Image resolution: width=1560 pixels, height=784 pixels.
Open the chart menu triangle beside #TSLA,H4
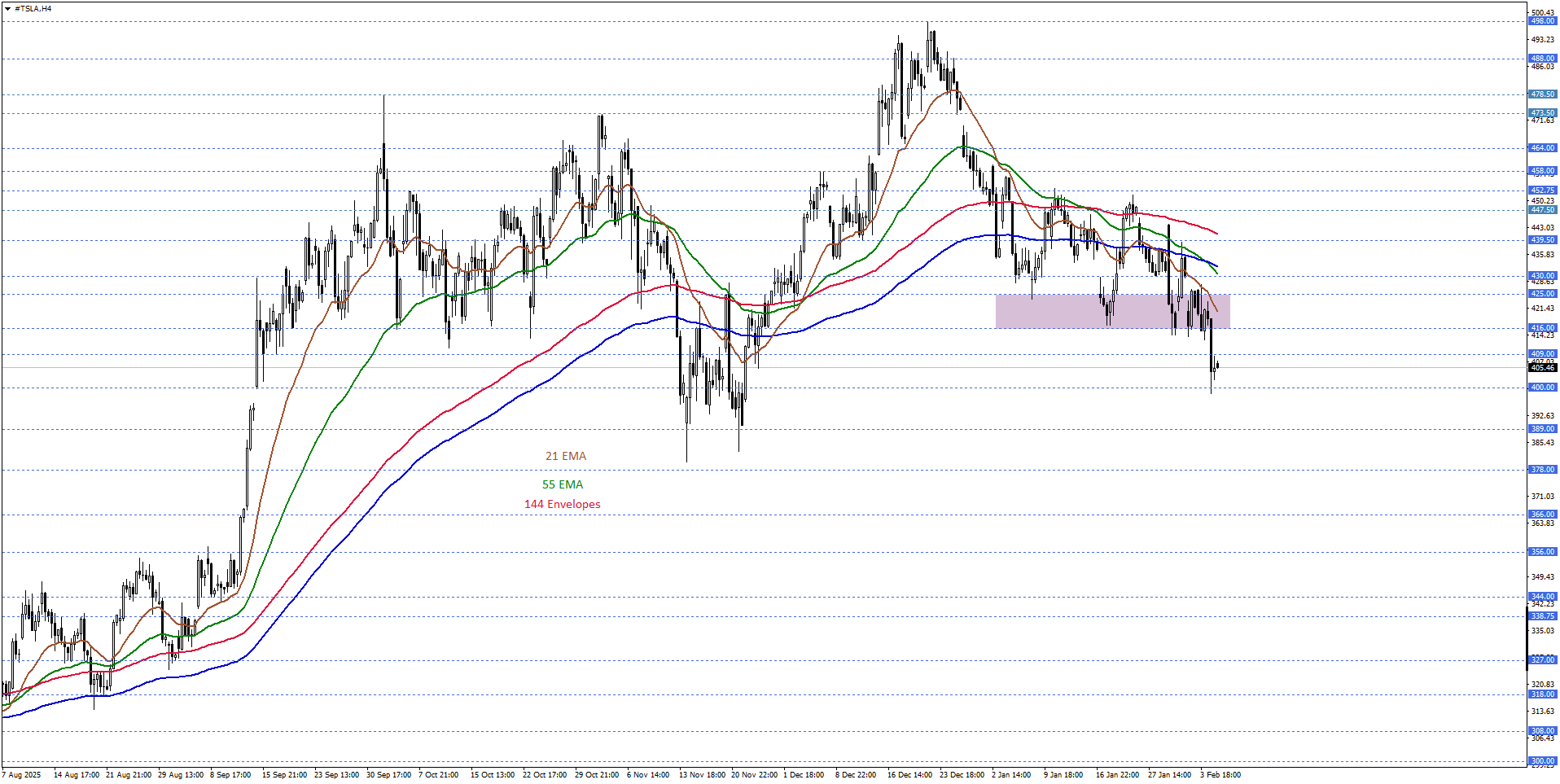click(7, 9)
